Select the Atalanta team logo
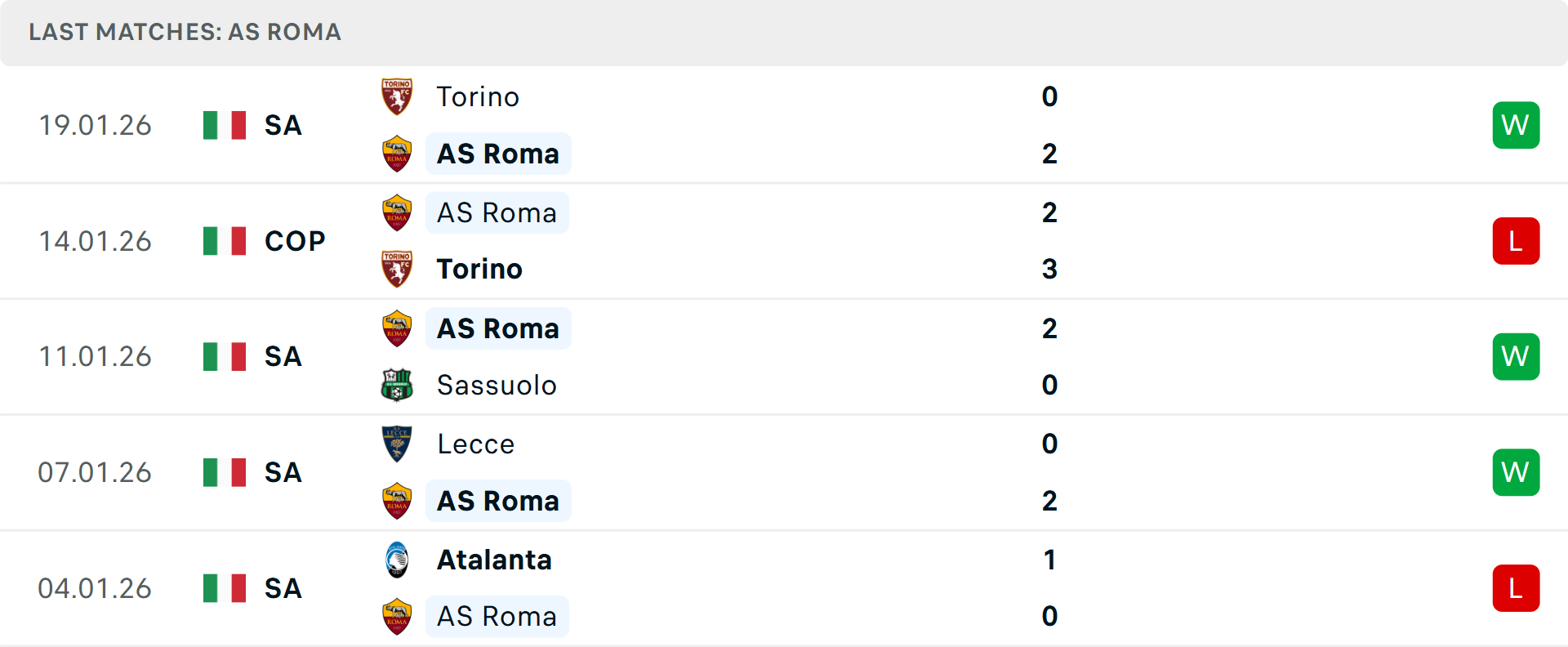Viewport: 1568px width, 647px height. coord(397,560)
